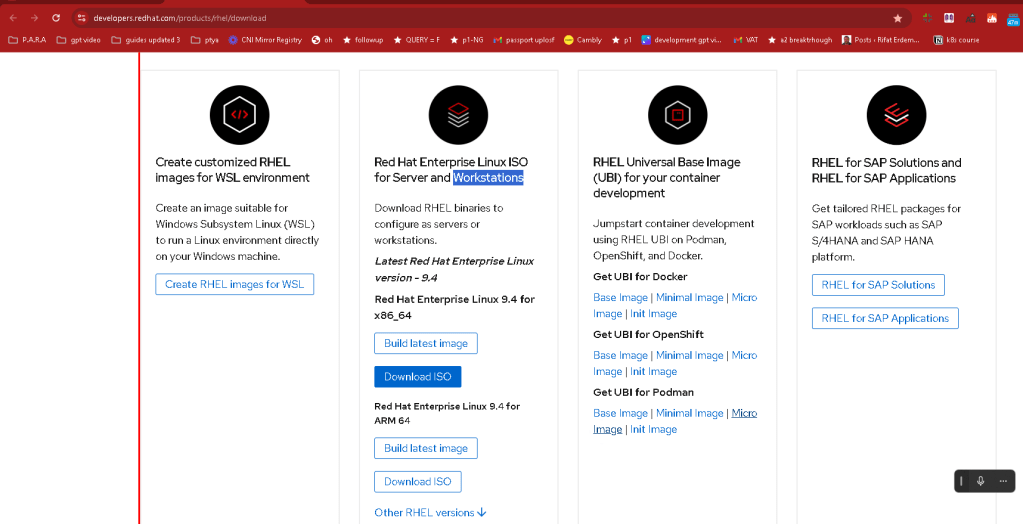Reload the page with the refresh icon
Viewport: 1023px width, 524px height.
pyautogui.click(x=56, y=18)
